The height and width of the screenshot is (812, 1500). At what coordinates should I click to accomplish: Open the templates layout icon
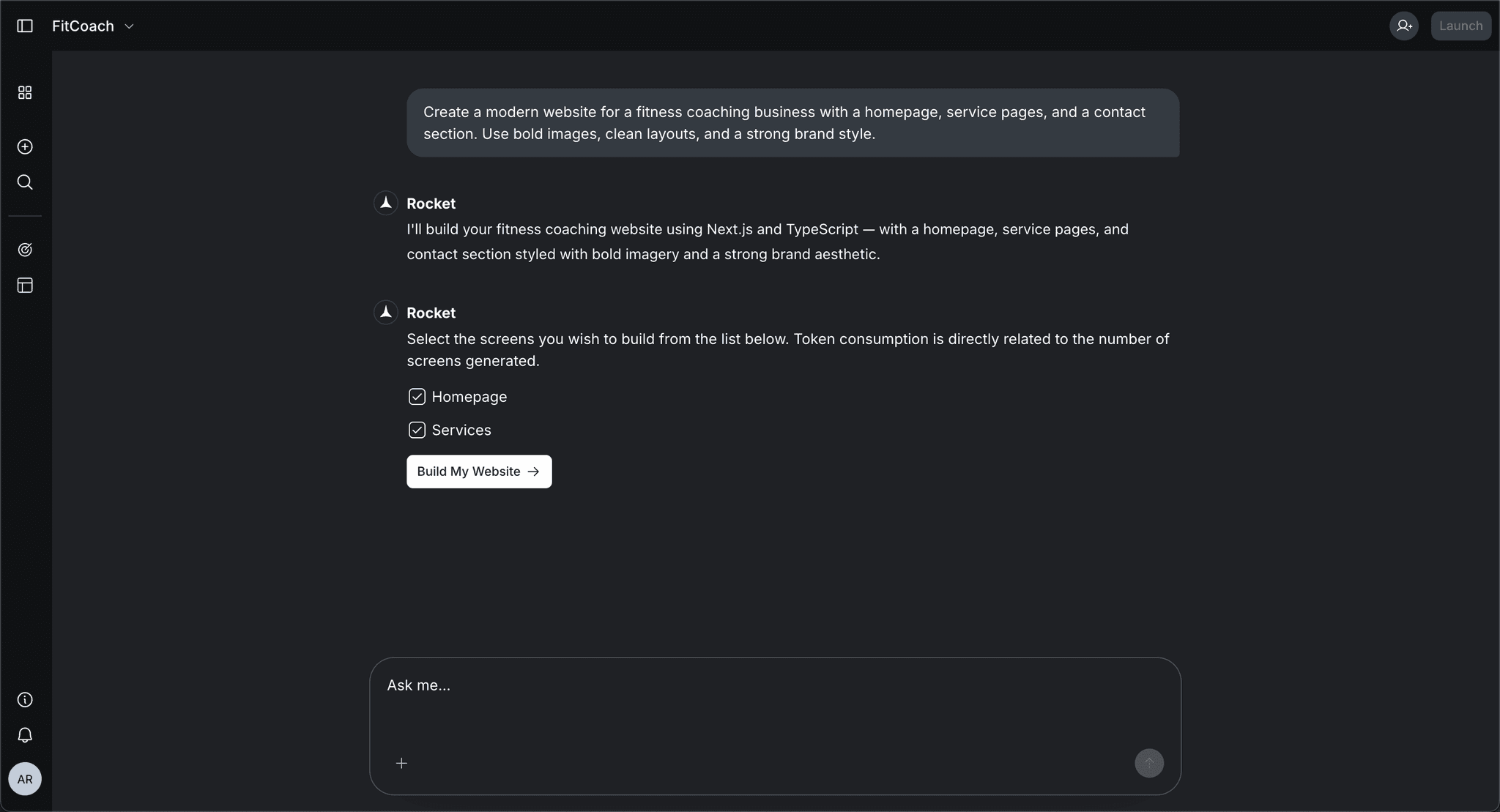pos(25,285)
